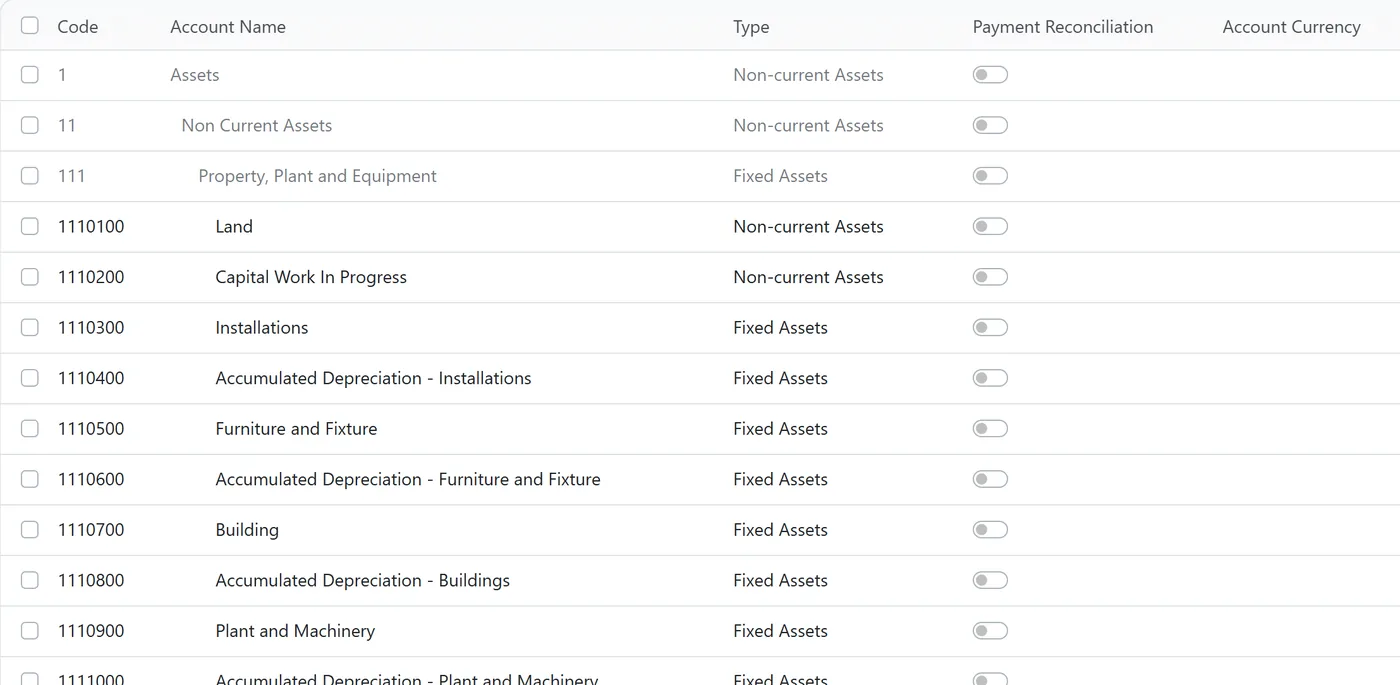This screenshot has width=1400, height=685.
Task: Toggle reconciliation for Accumulated Depreciation - Buildings
Action: coord(990,580)
